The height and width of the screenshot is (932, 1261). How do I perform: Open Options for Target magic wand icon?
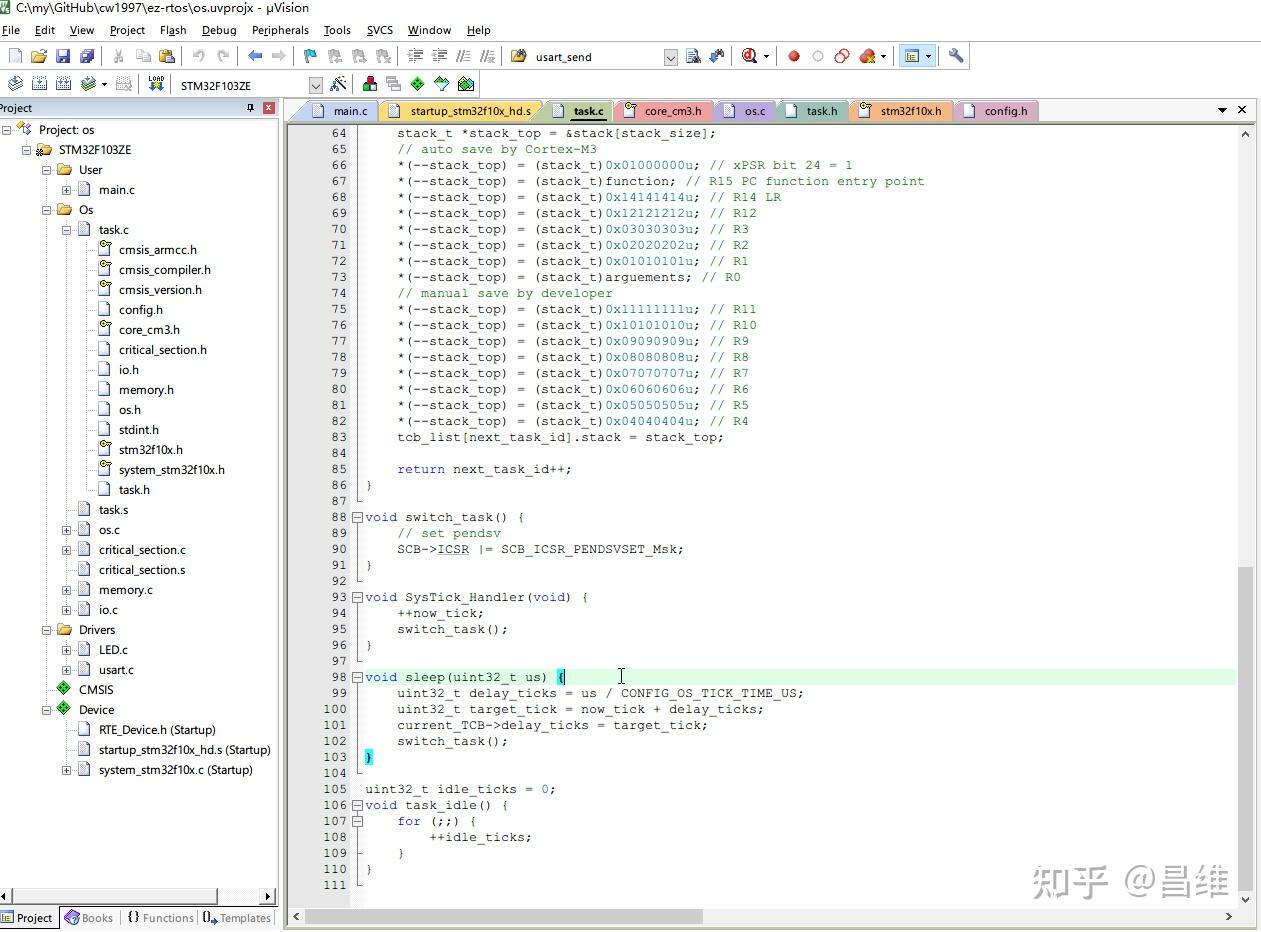click(x=338, y=84)
